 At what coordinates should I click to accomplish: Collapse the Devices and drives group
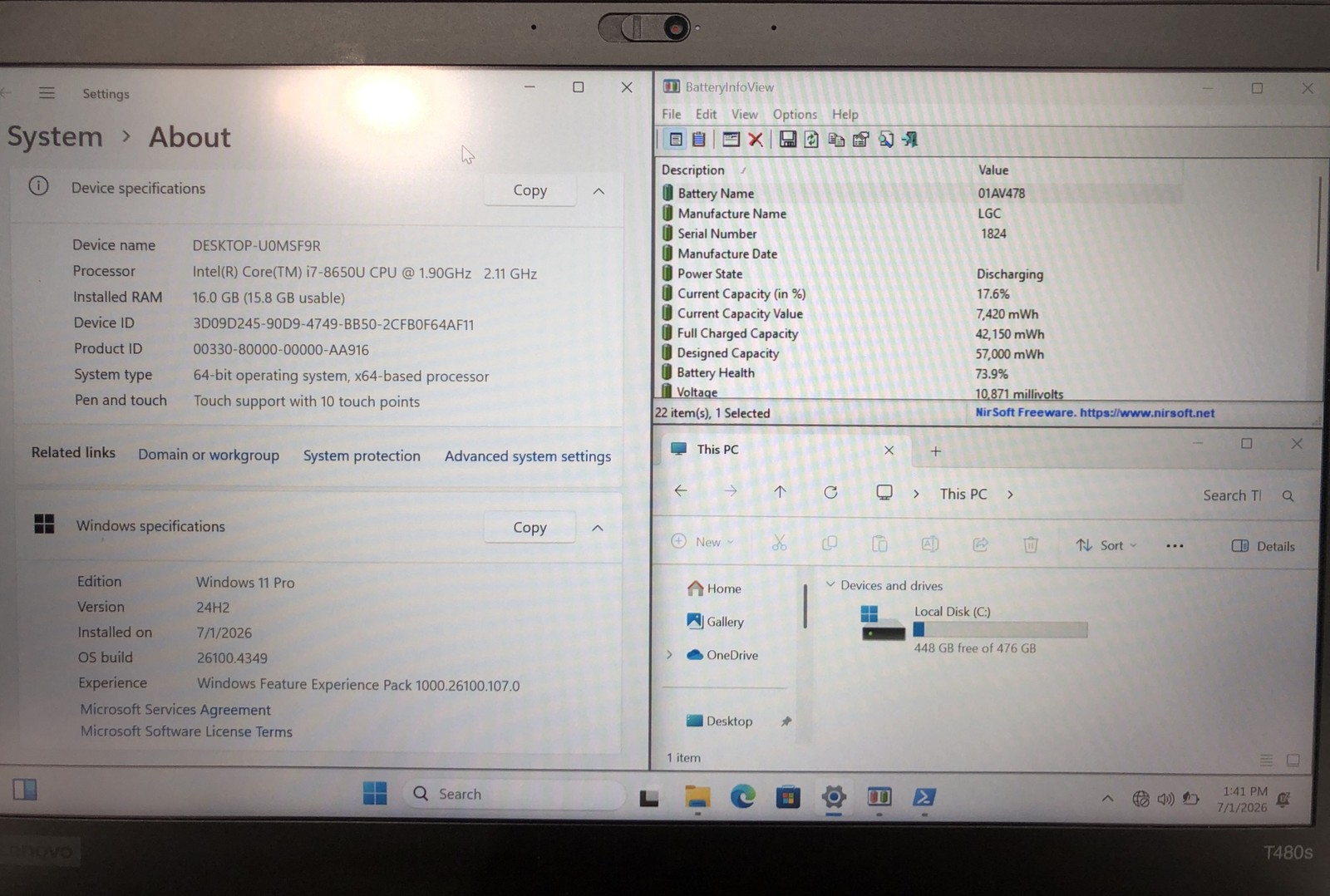pos(830,585)
